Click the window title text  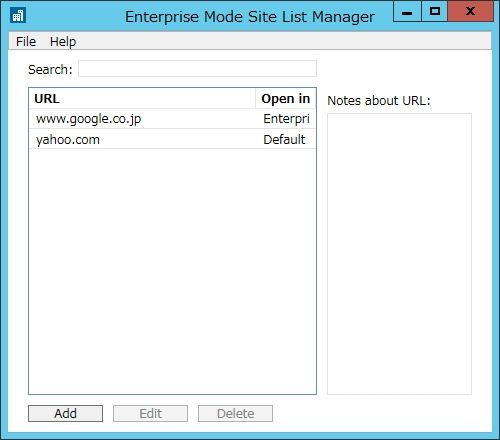[250, 17]
